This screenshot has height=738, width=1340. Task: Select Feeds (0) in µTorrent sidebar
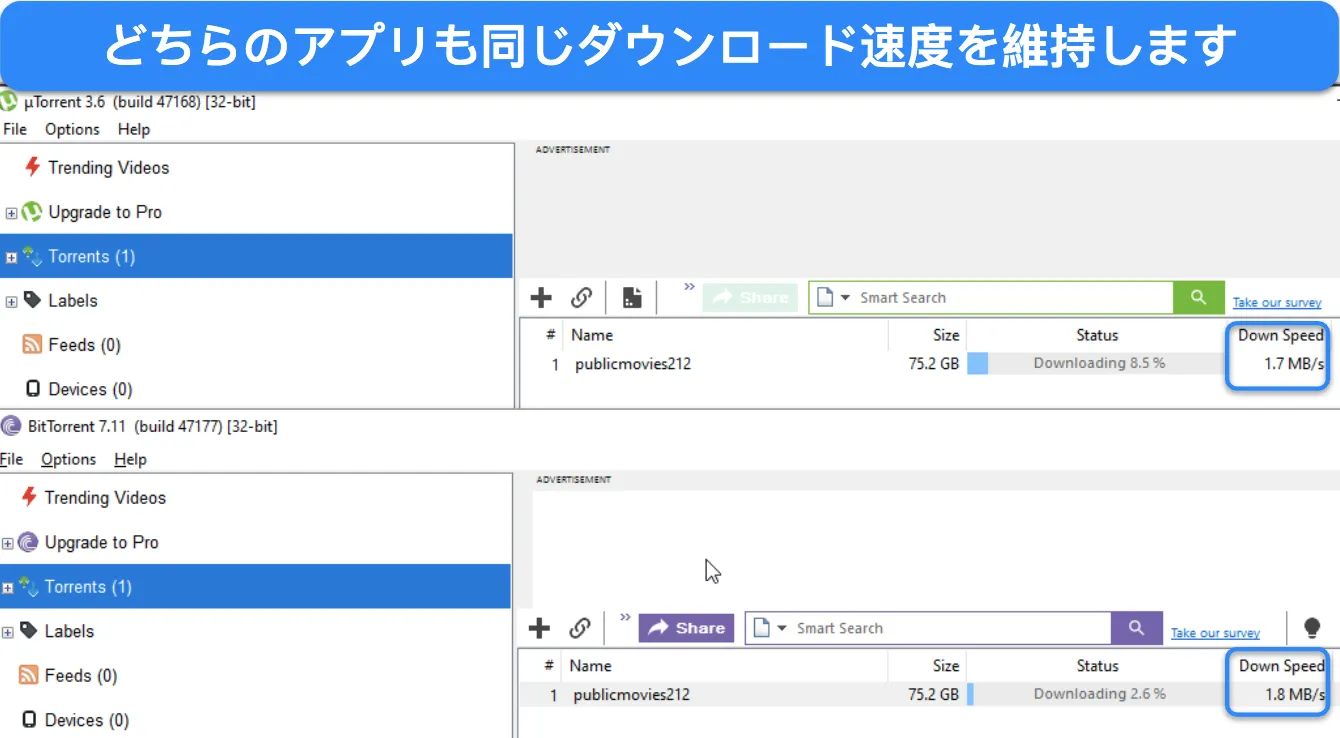71,345
